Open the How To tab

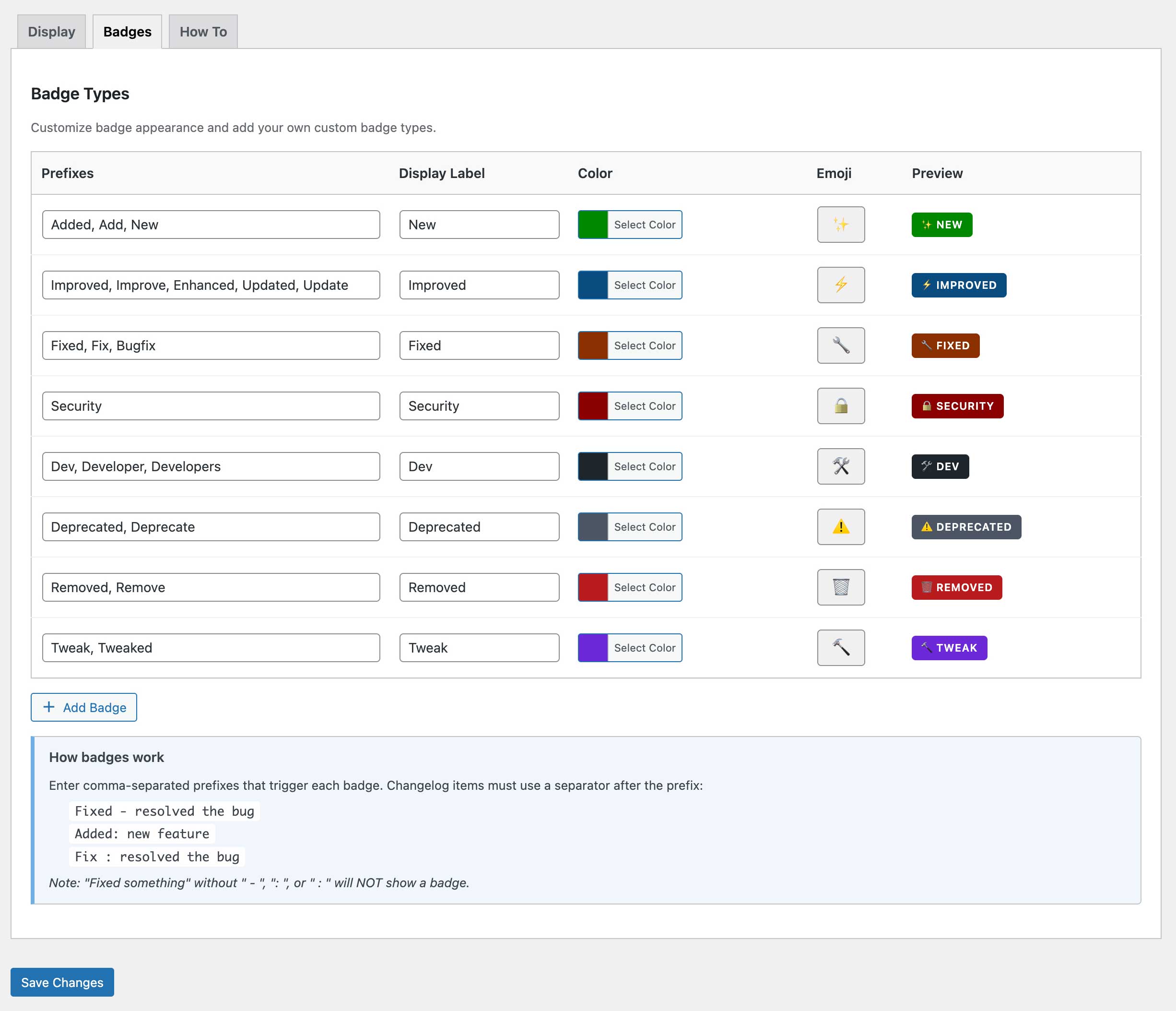pos(203,32)
